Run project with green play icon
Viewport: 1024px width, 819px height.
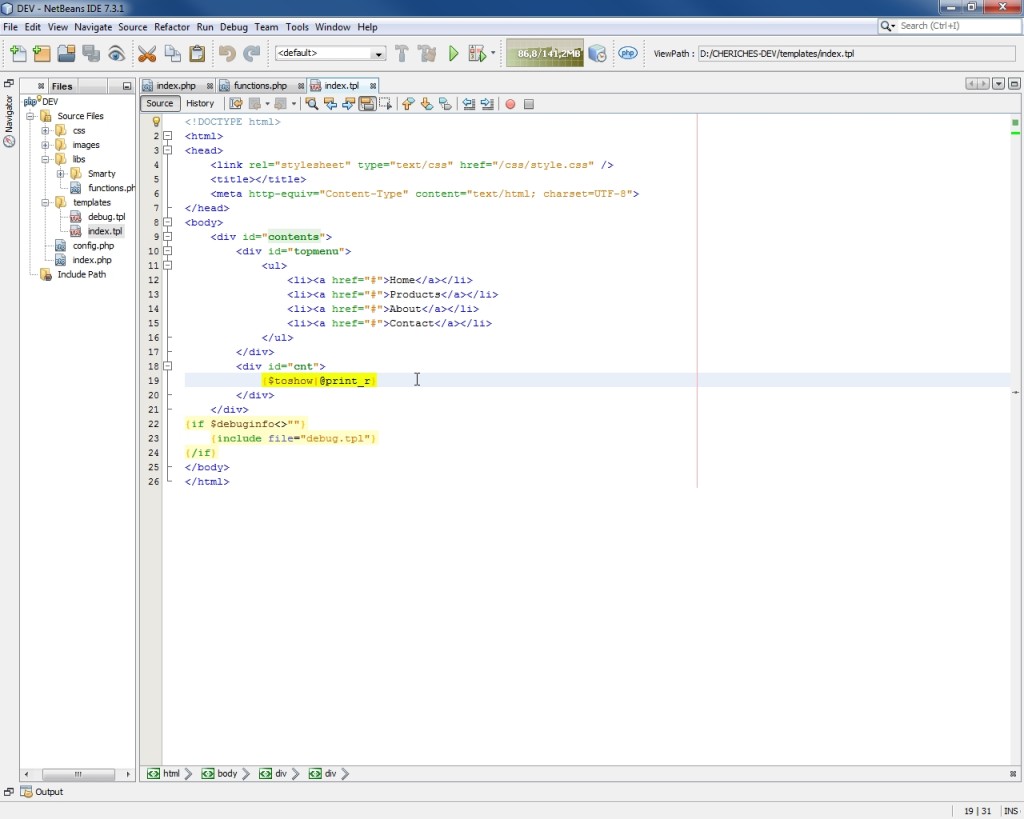pos(453,54)
